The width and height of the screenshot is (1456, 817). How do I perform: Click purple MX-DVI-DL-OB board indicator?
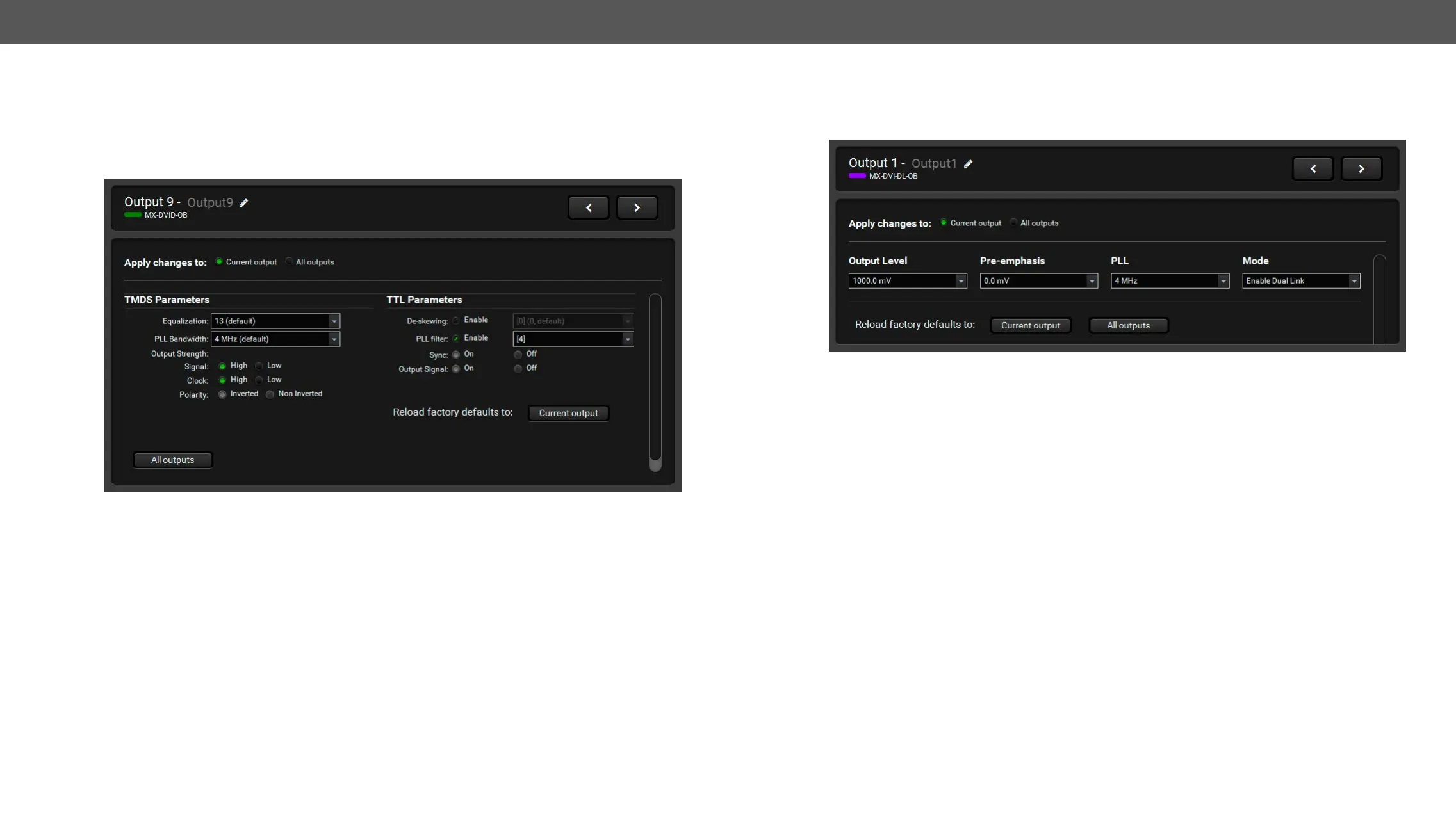pos(857,176)
